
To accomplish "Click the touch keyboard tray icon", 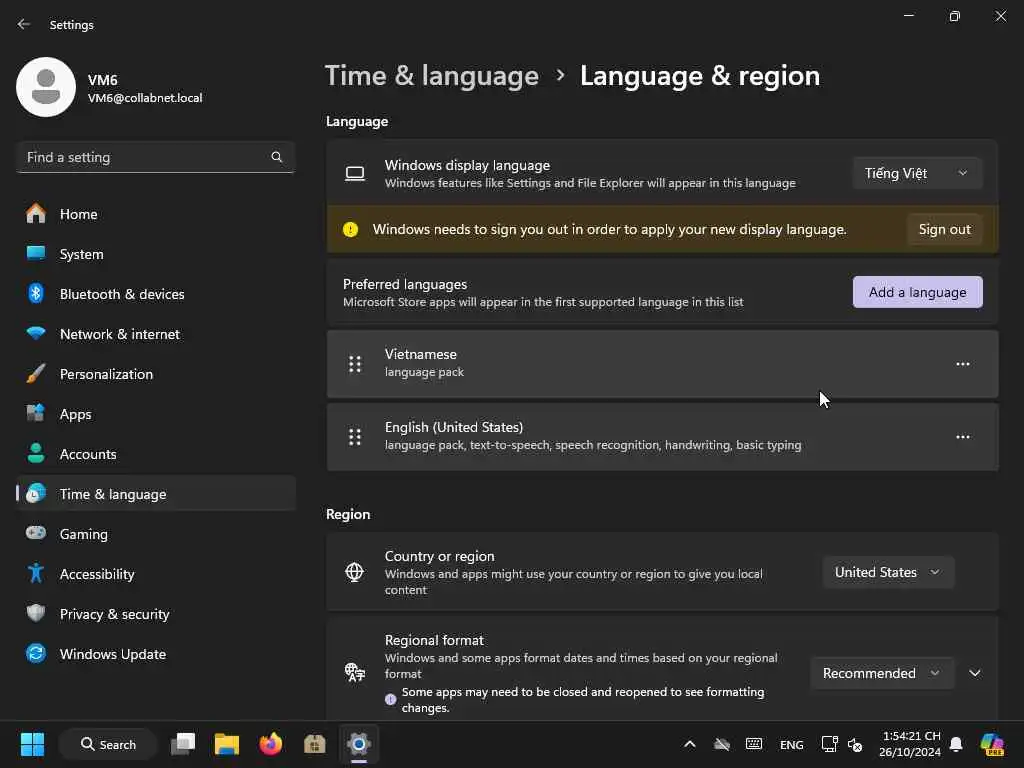I will coord(754,744).
